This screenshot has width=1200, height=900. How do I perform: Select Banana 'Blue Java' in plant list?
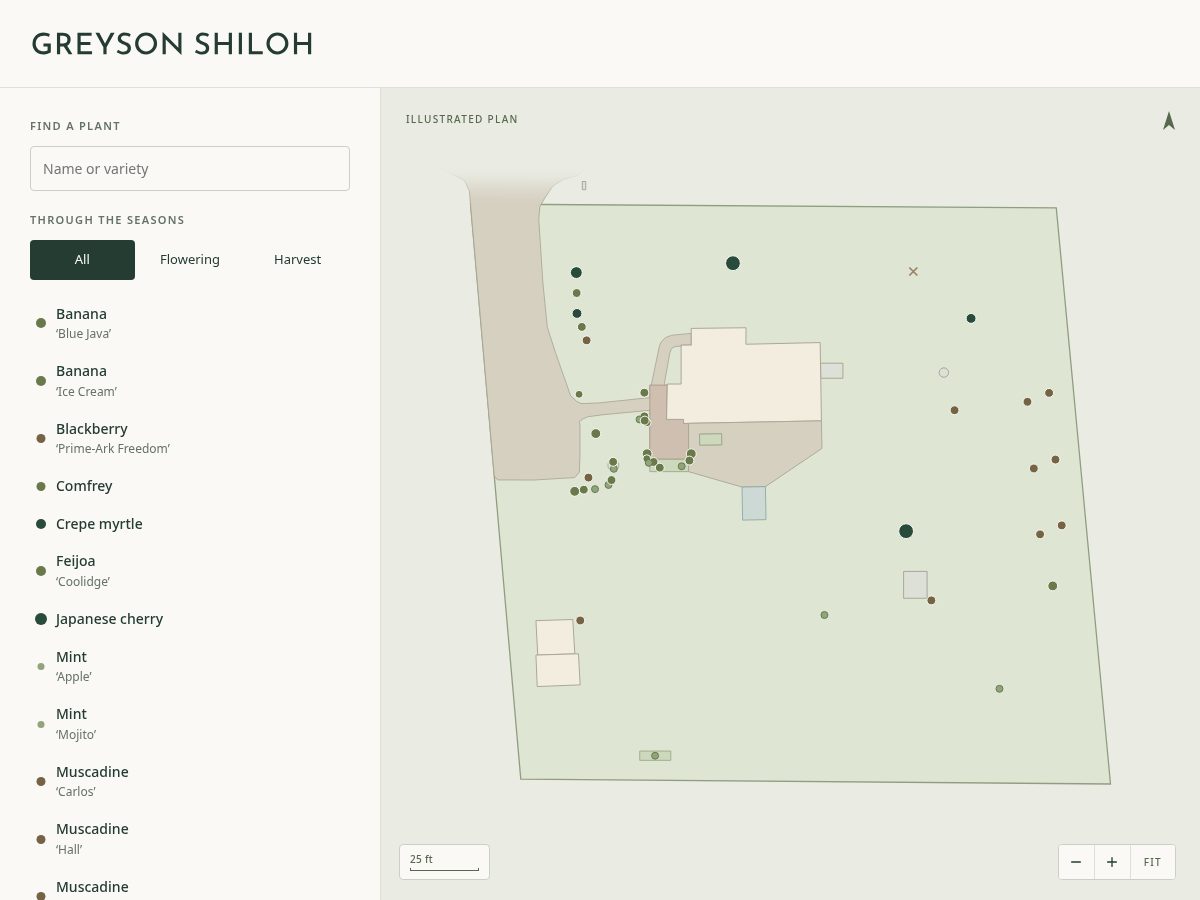tap(190, 323)
